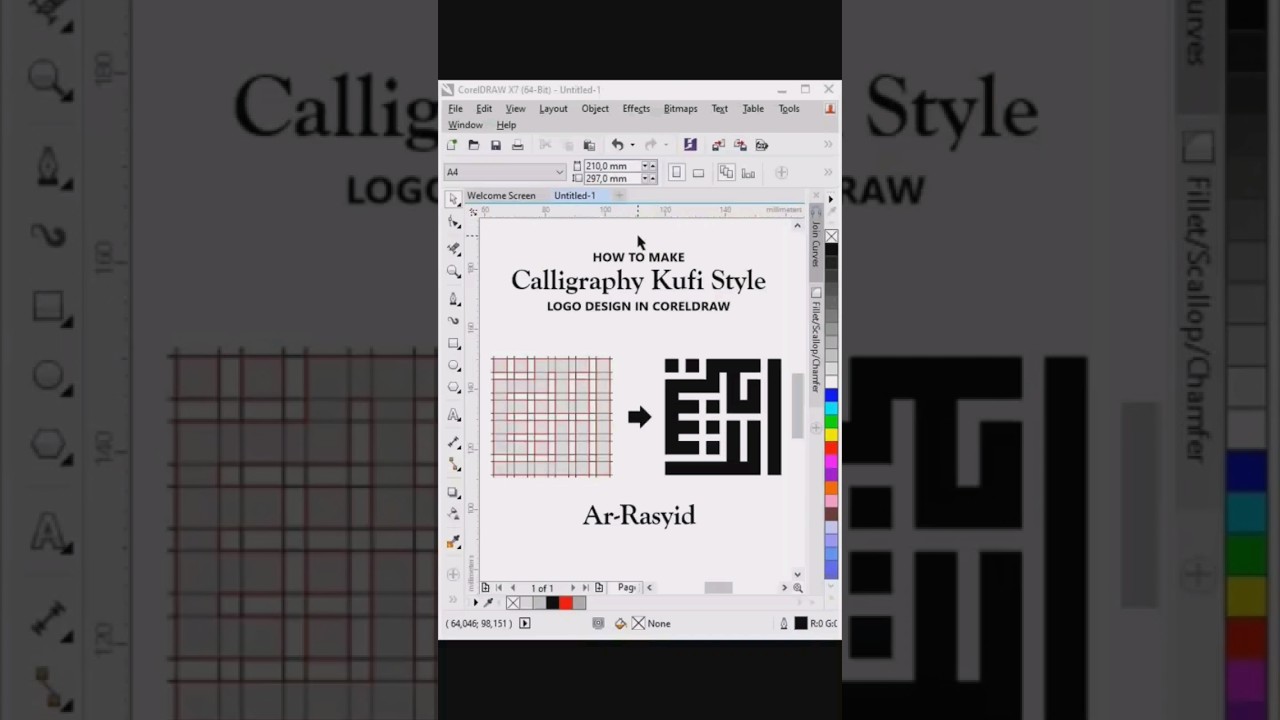Create a new document with the New icon
Viewport: 1280px width, 720px height.
coord(452,145)
